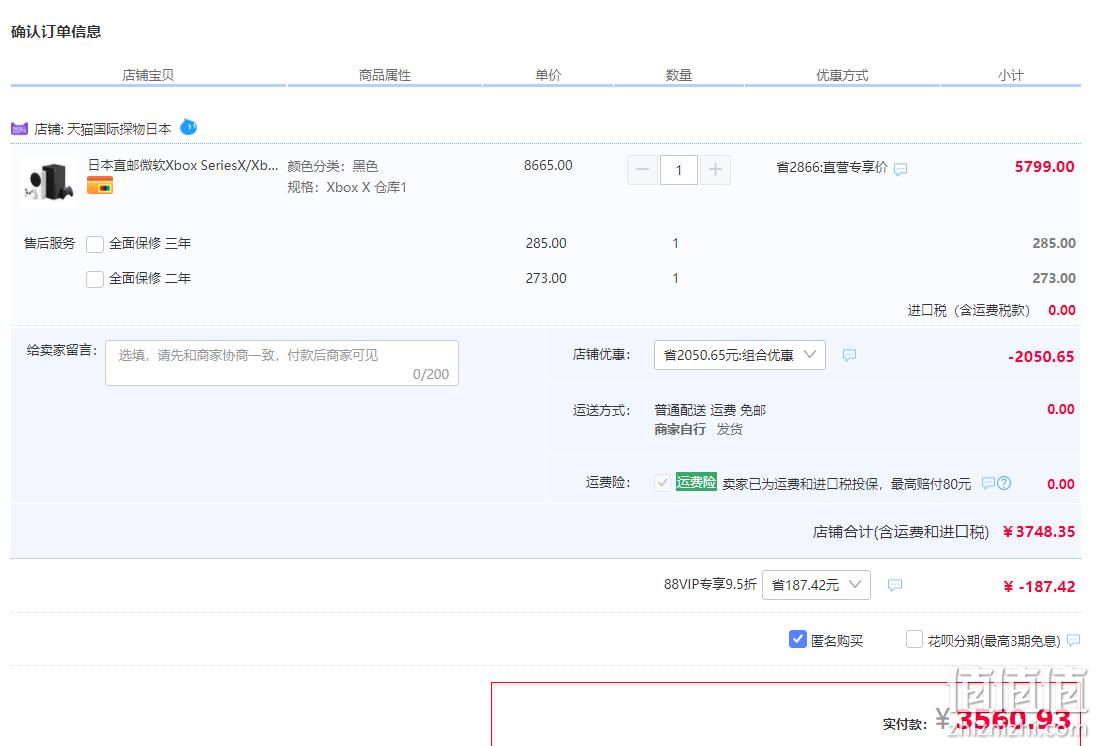This screenshot has width=1097, height=746.
Task: Click the Tmall International store icon
Action: (x=20, y=129)
